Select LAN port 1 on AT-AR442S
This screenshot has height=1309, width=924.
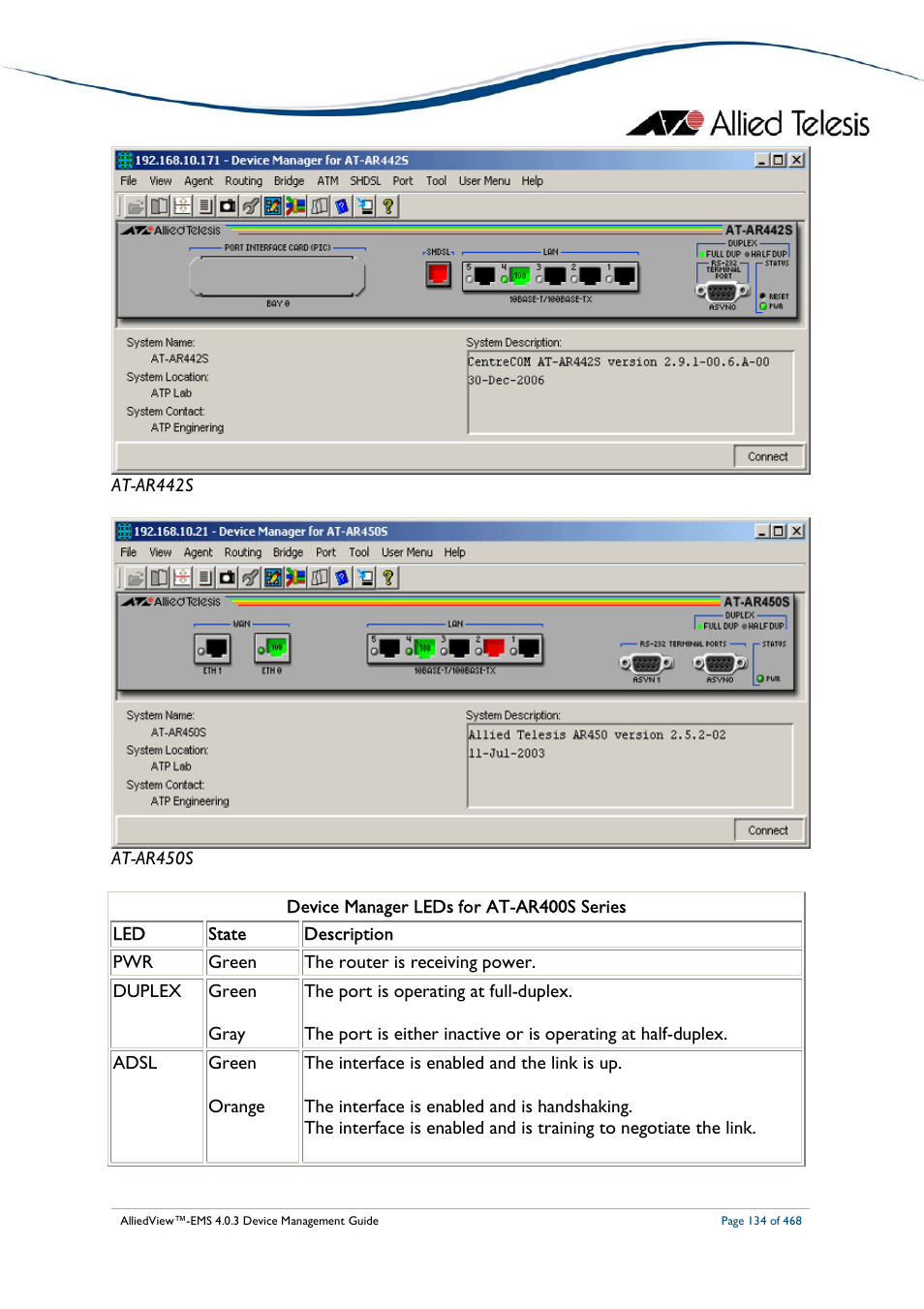tap(625, 276)
